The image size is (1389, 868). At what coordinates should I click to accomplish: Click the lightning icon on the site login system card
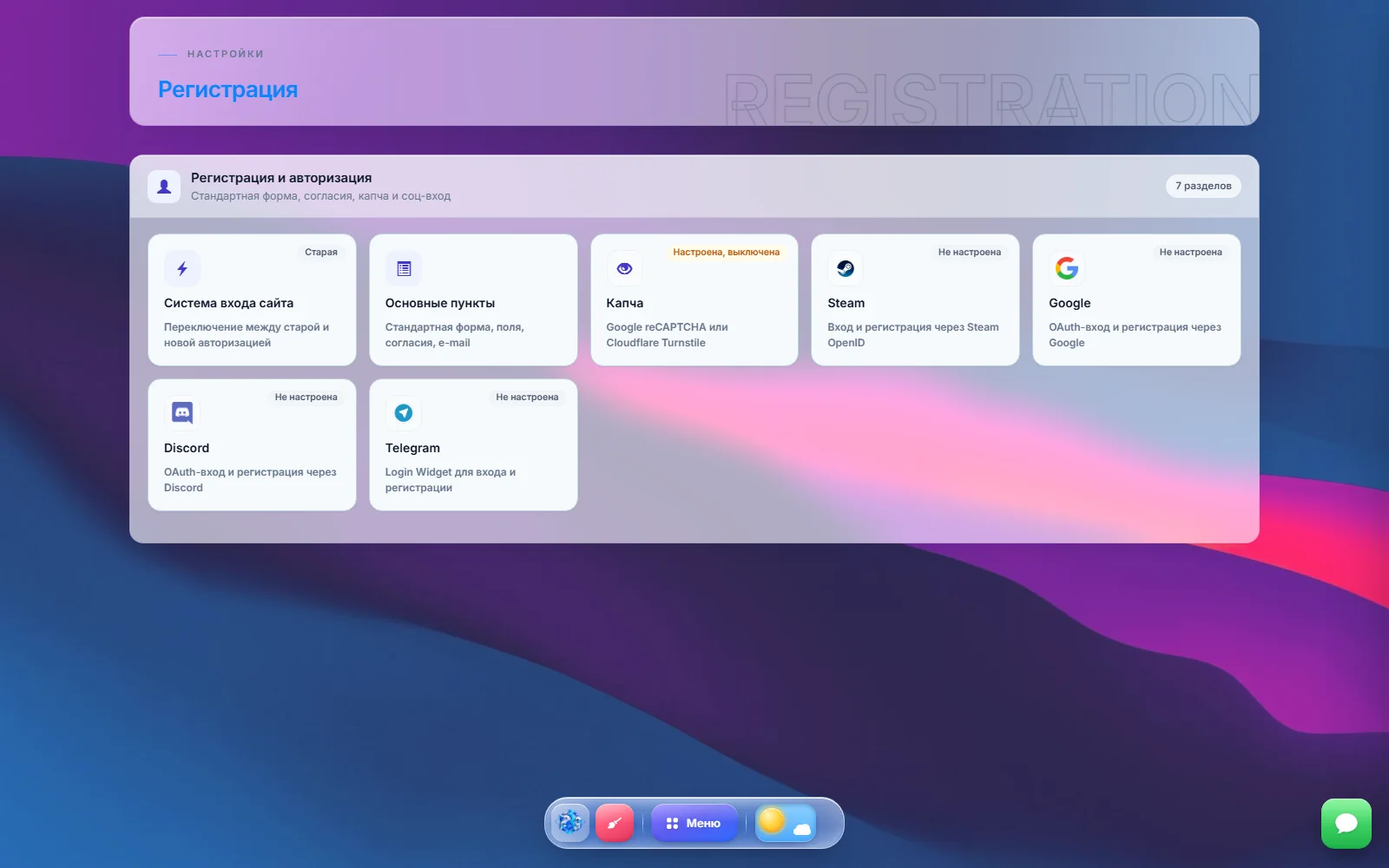pyautogui.click(x=182, y=269)
